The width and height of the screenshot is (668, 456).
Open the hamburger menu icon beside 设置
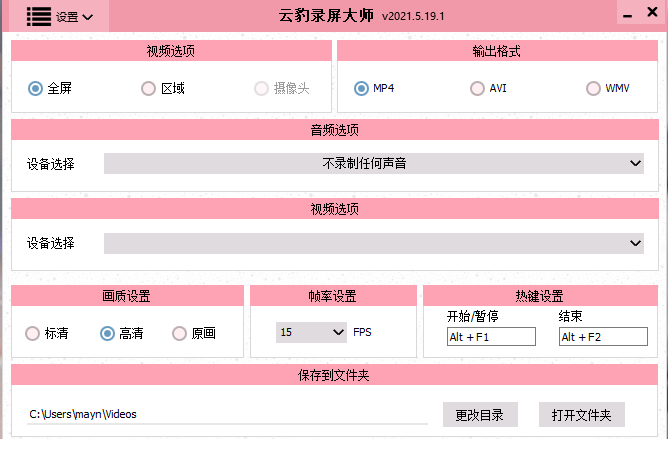[39, 17]
